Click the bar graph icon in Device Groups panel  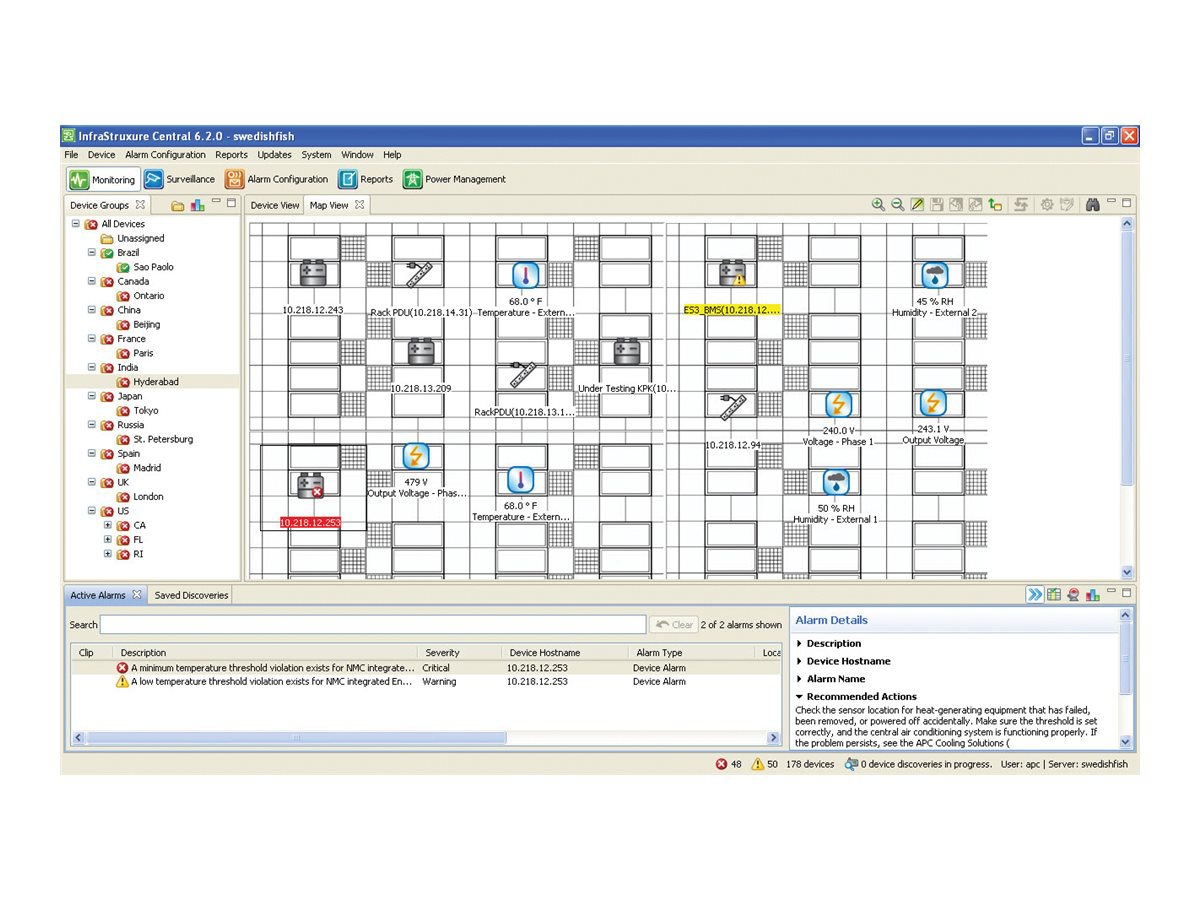click(196, 204)
